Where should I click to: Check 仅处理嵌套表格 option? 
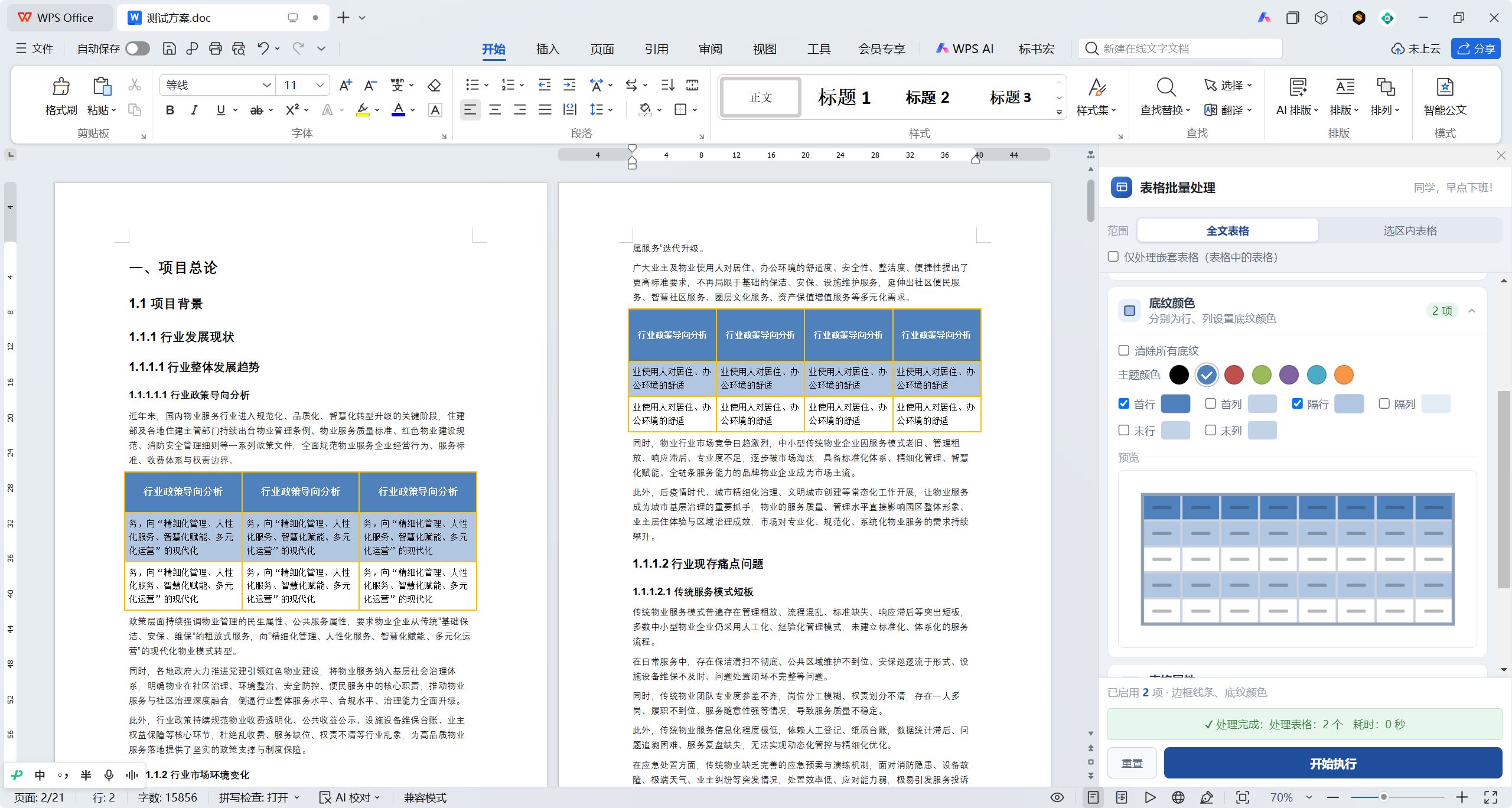[x=1113, y=257]
